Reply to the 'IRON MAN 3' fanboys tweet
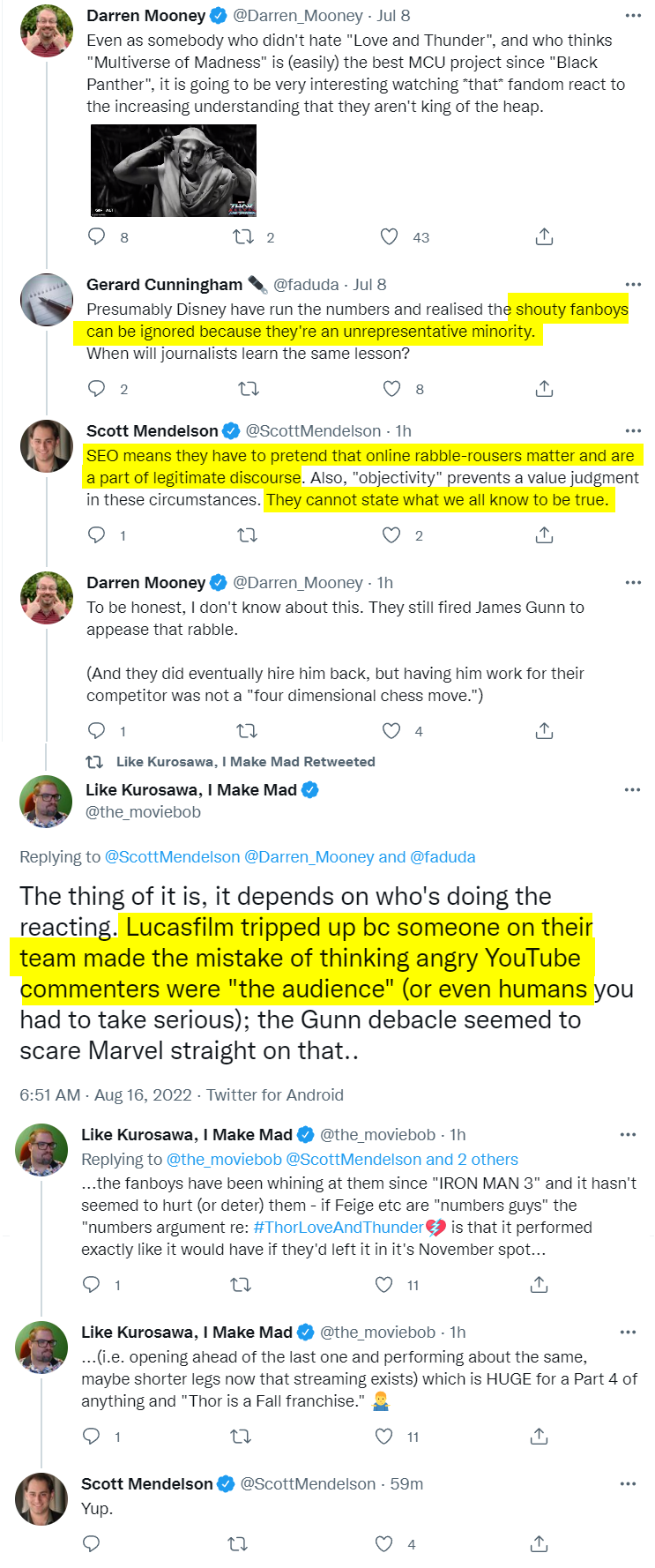The width and height of the screenshot is (655, 1568). [91, 1284]
